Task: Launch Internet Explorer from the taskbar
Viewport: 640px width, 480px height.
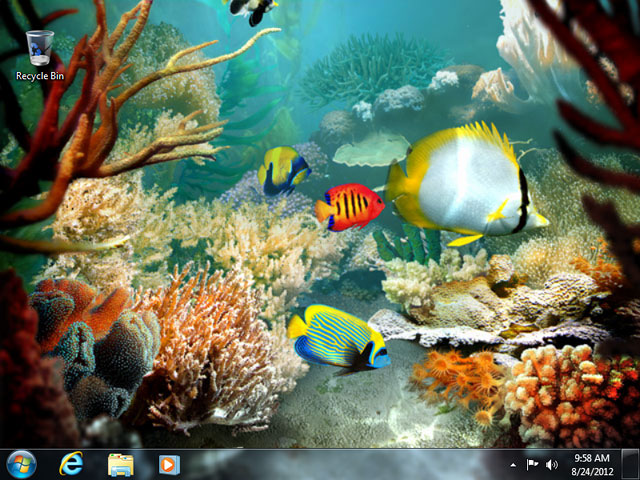Action: [71, 464]
